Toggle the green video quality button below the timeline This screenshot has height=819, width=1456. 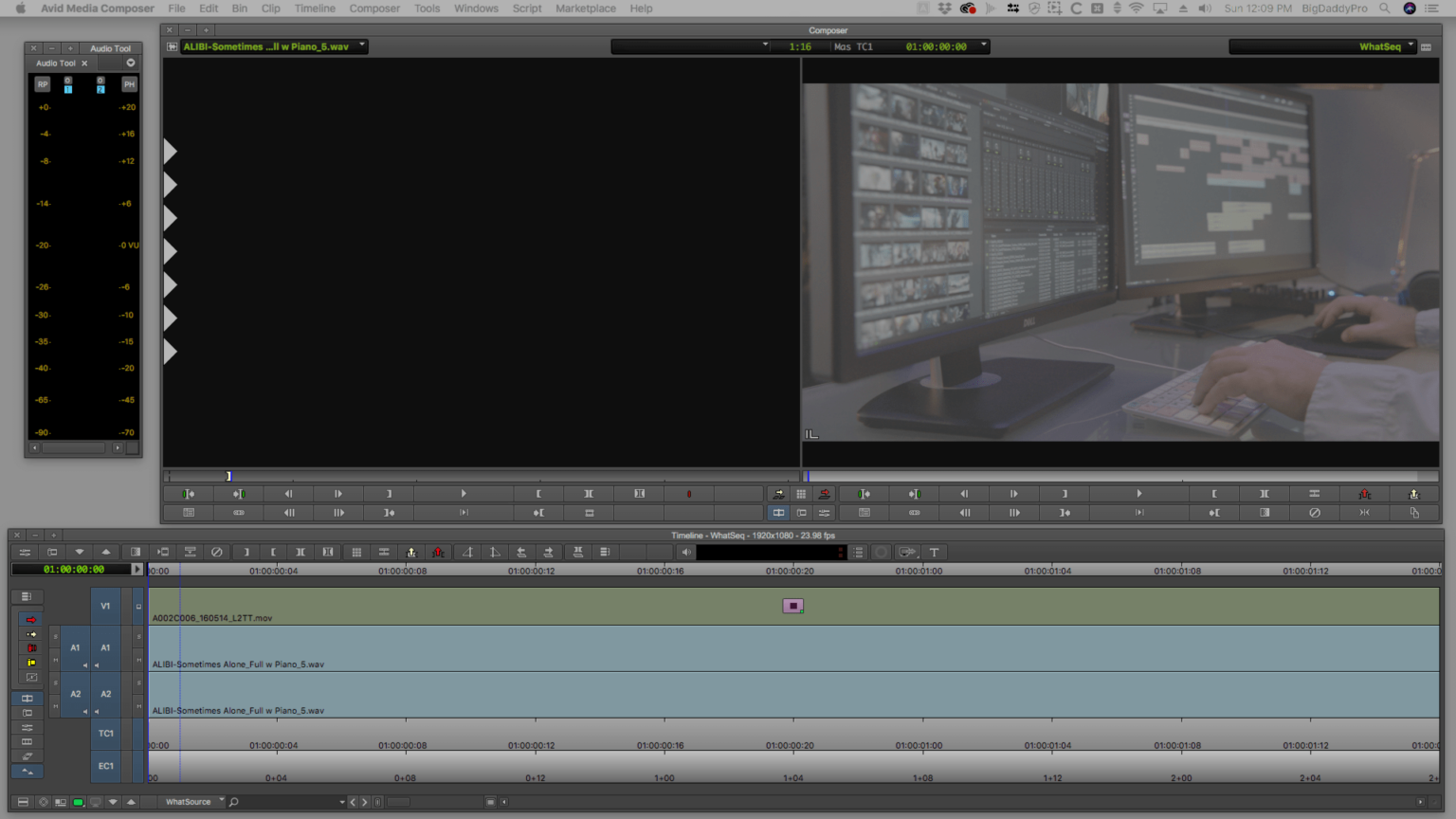pyautogui.click(x=79, y=801)
